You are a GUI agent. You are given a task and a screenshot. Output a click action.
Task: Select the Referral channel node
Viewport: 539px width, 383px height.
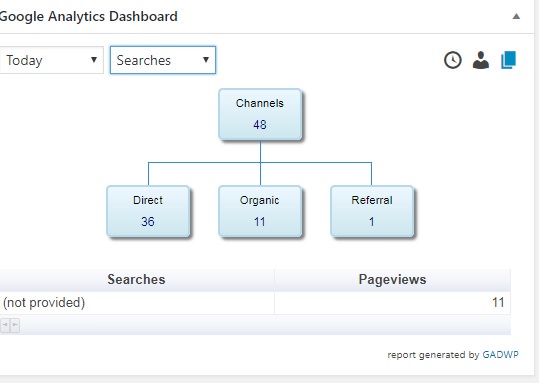click(372, 211)
